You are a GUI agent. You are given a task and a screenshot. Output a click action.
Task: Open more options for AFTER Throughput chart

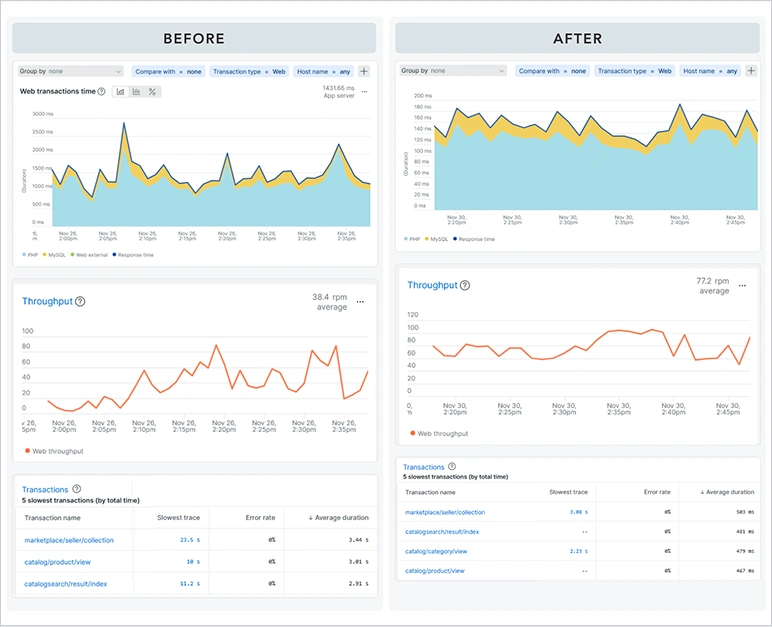tap(742, 286)
